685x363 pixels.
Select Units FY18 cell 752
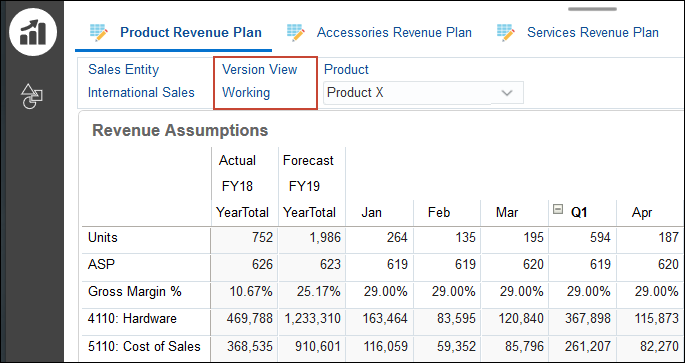244,238
